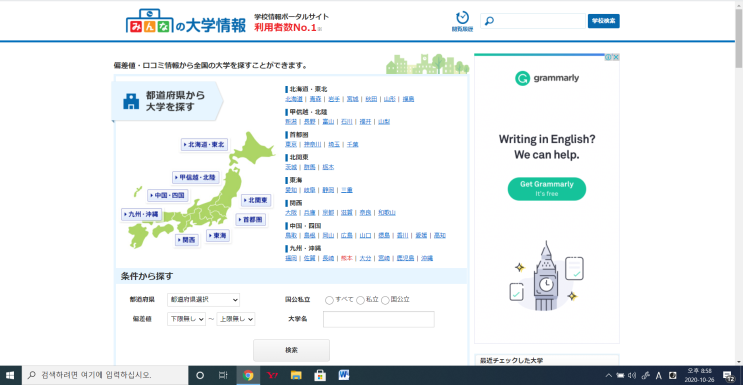
Task: Click the 首都圏 region label on the map
Action: pos(251,220)
